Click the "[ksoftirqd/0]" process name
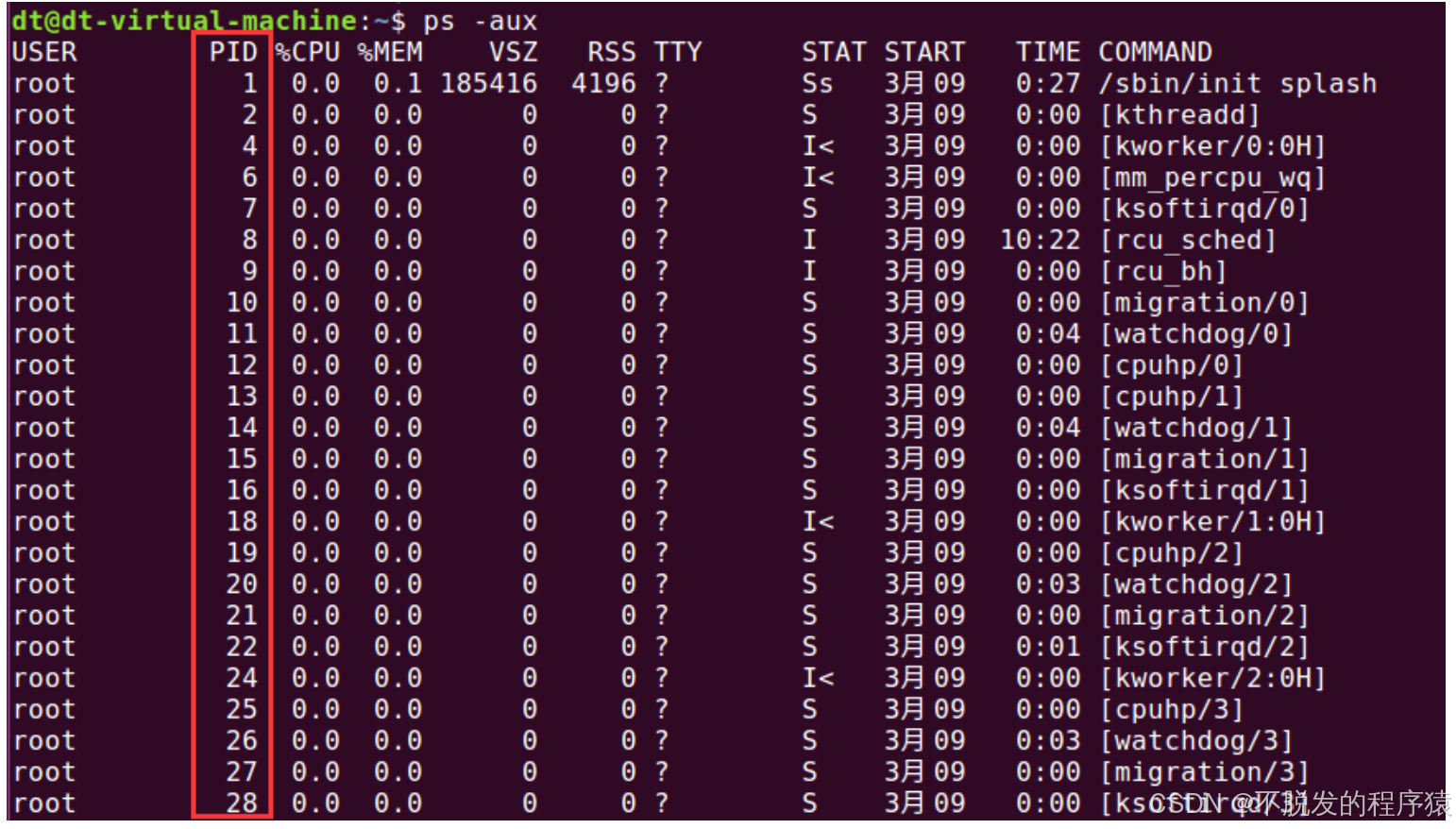 (1205, 208)
